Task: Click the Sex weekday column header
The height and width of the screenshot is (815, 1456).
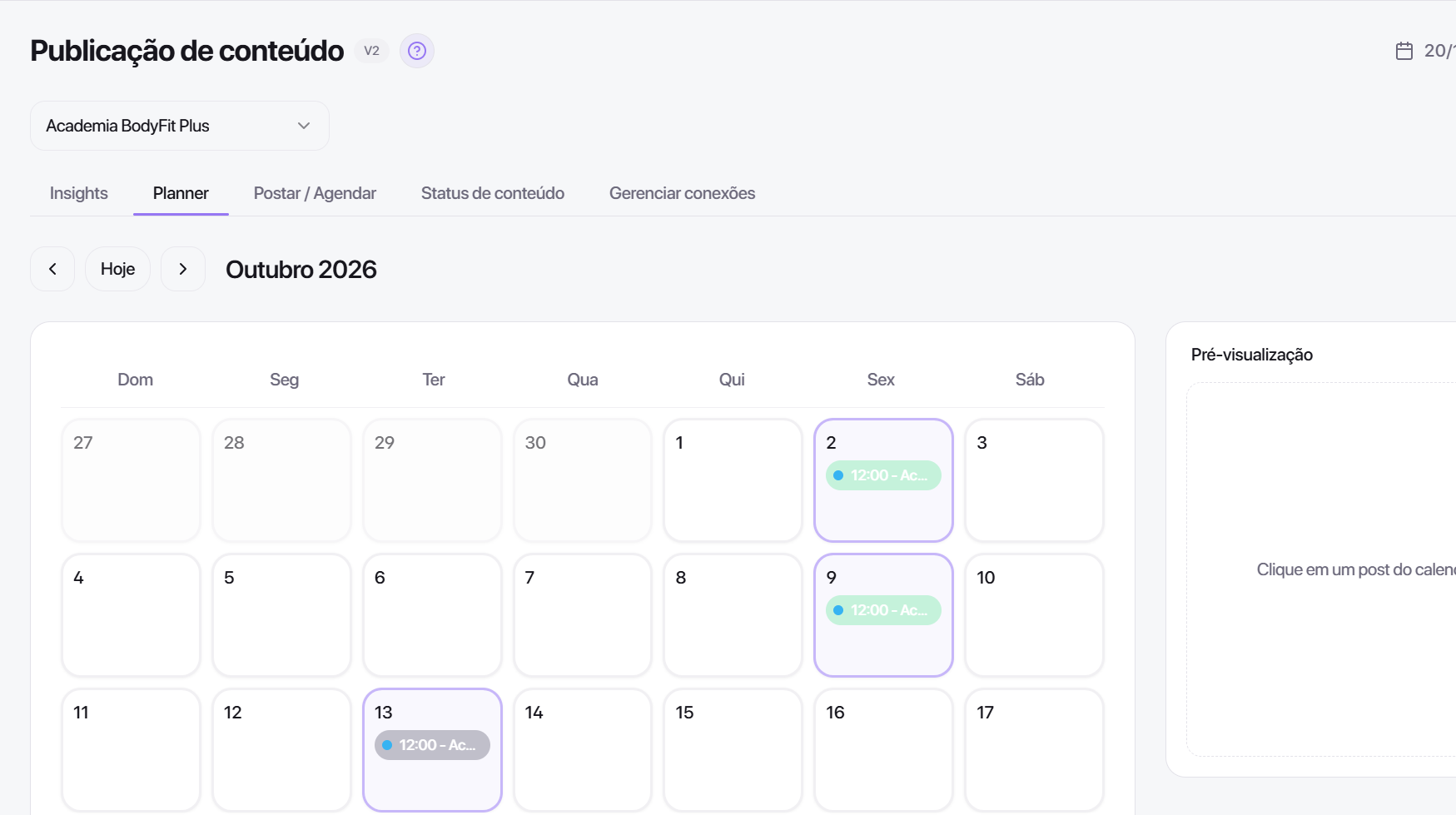Action: pos(881,380)
